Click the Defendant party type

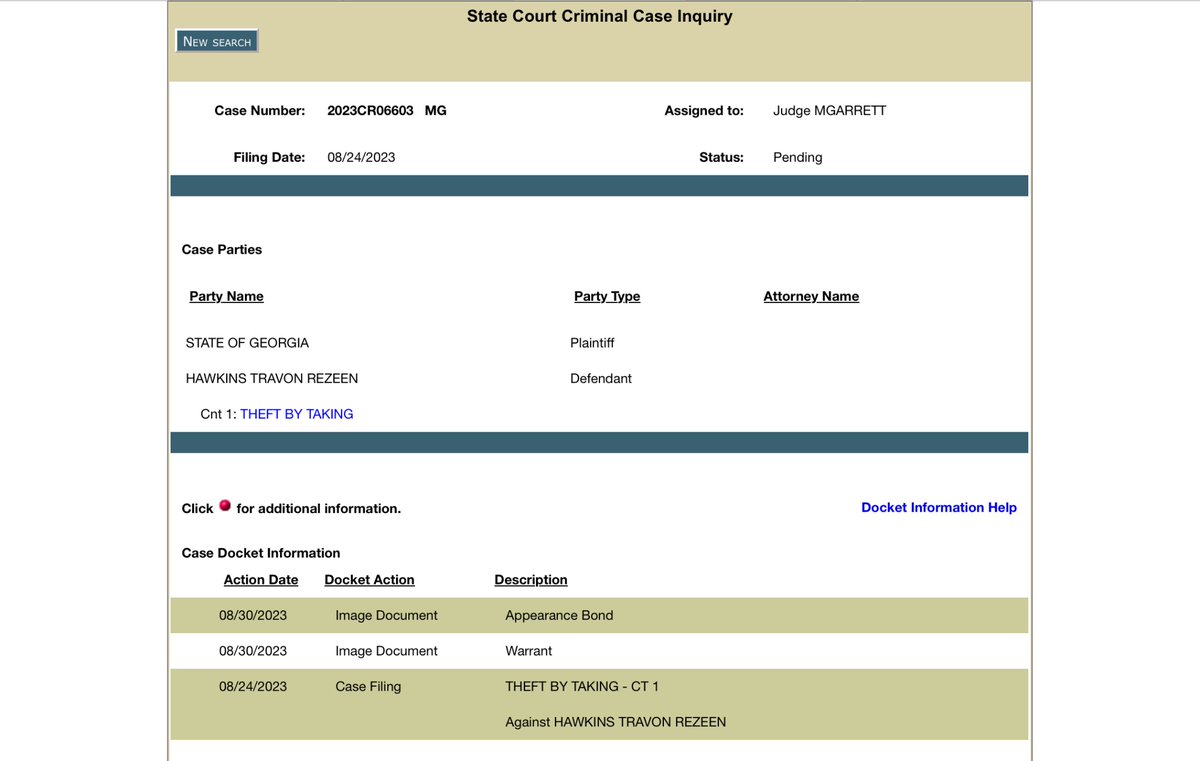pyautogui.click(x=601, y=379)
